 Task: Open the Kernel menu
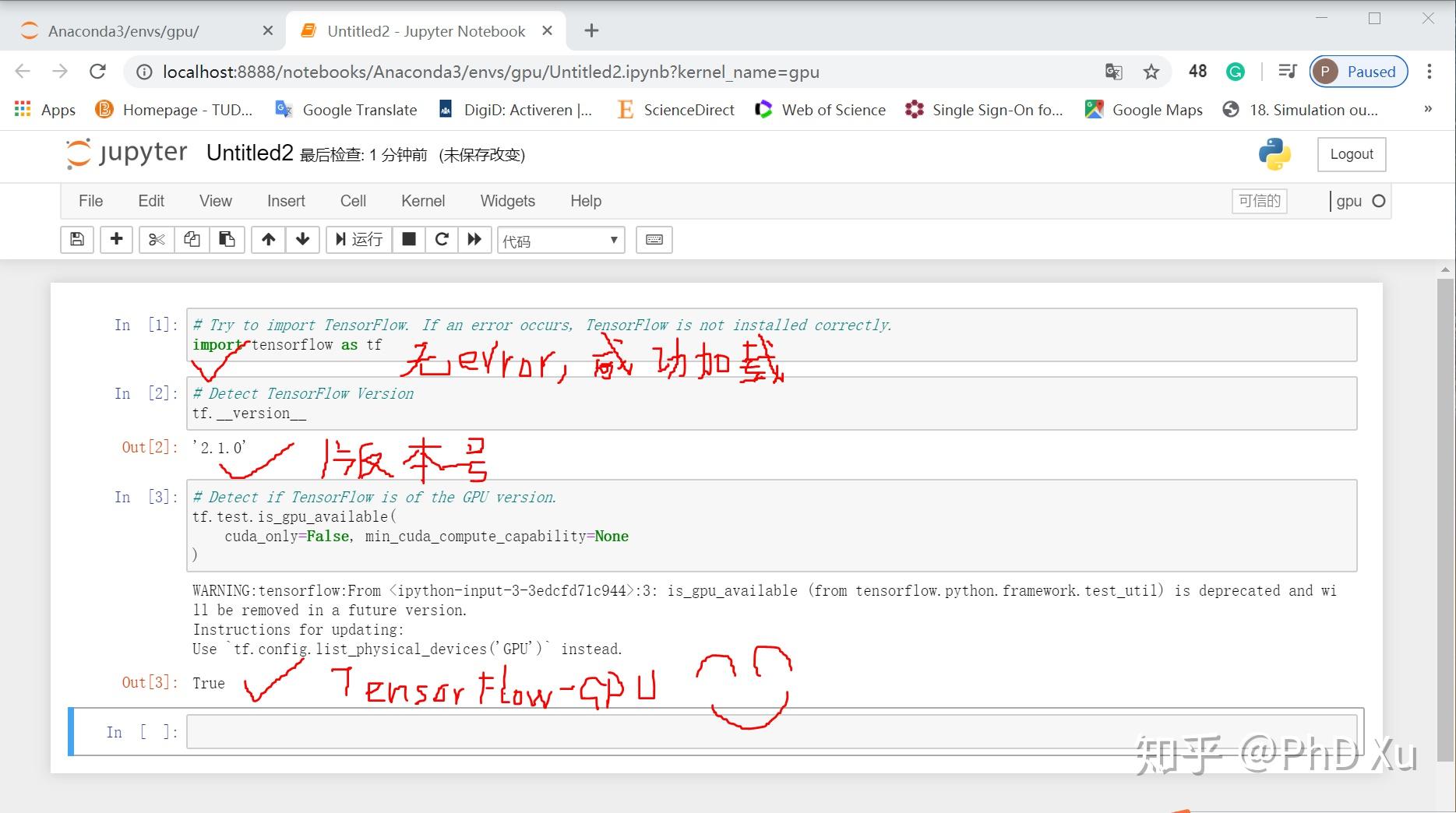click(x=423, y=201)
